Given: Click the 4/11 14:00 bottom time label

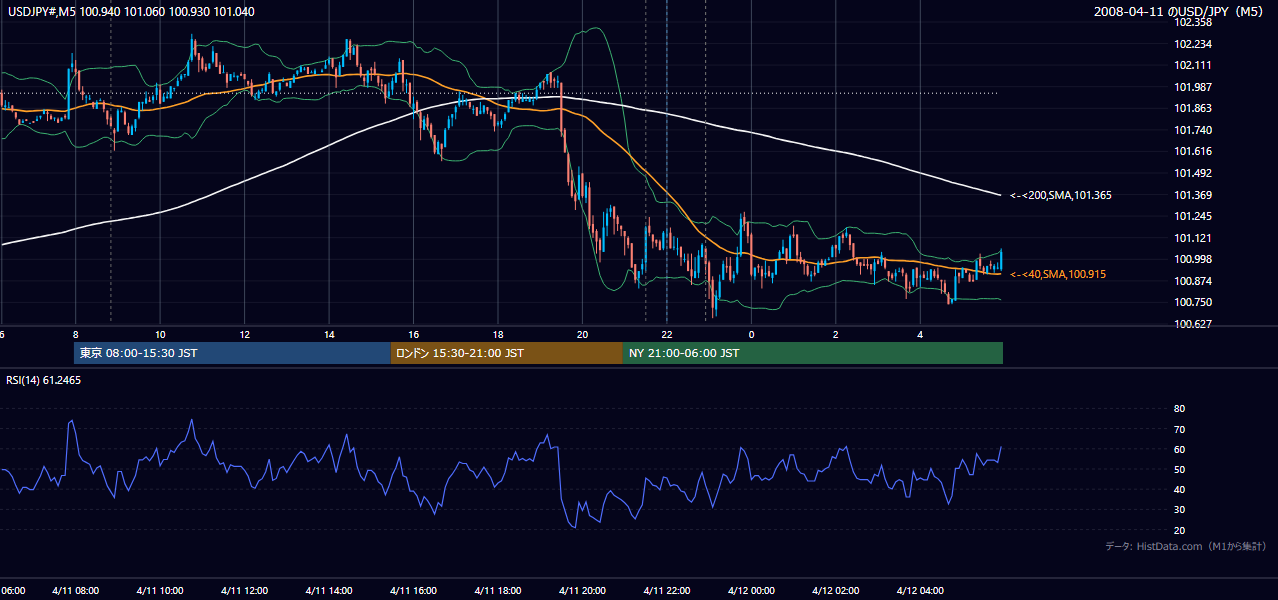Looking at the screenshot, I should click(x=329, y=591).
